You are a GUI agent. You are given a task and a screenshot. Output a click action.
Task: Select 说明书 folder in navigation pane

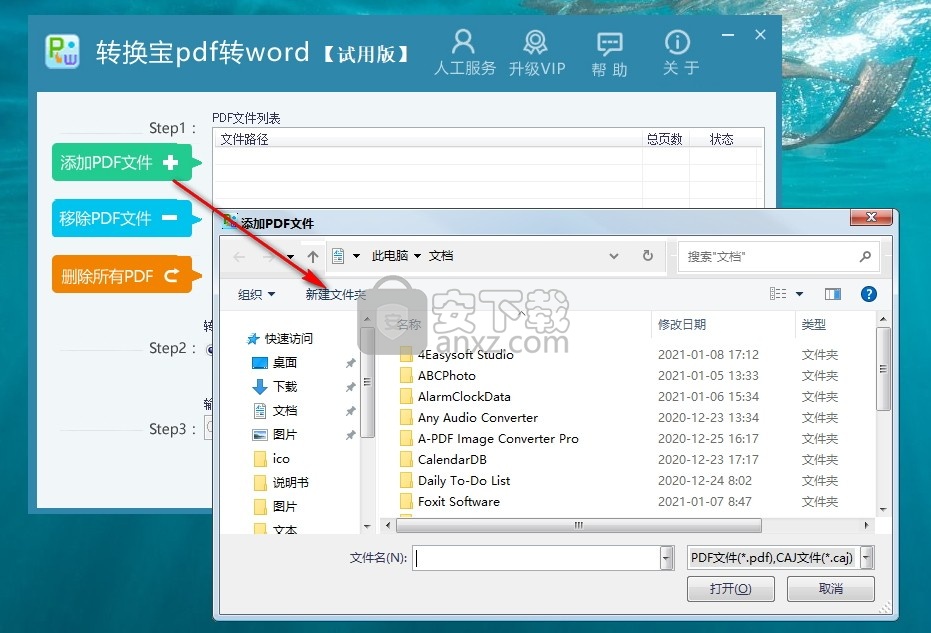[x=290, y=482]
